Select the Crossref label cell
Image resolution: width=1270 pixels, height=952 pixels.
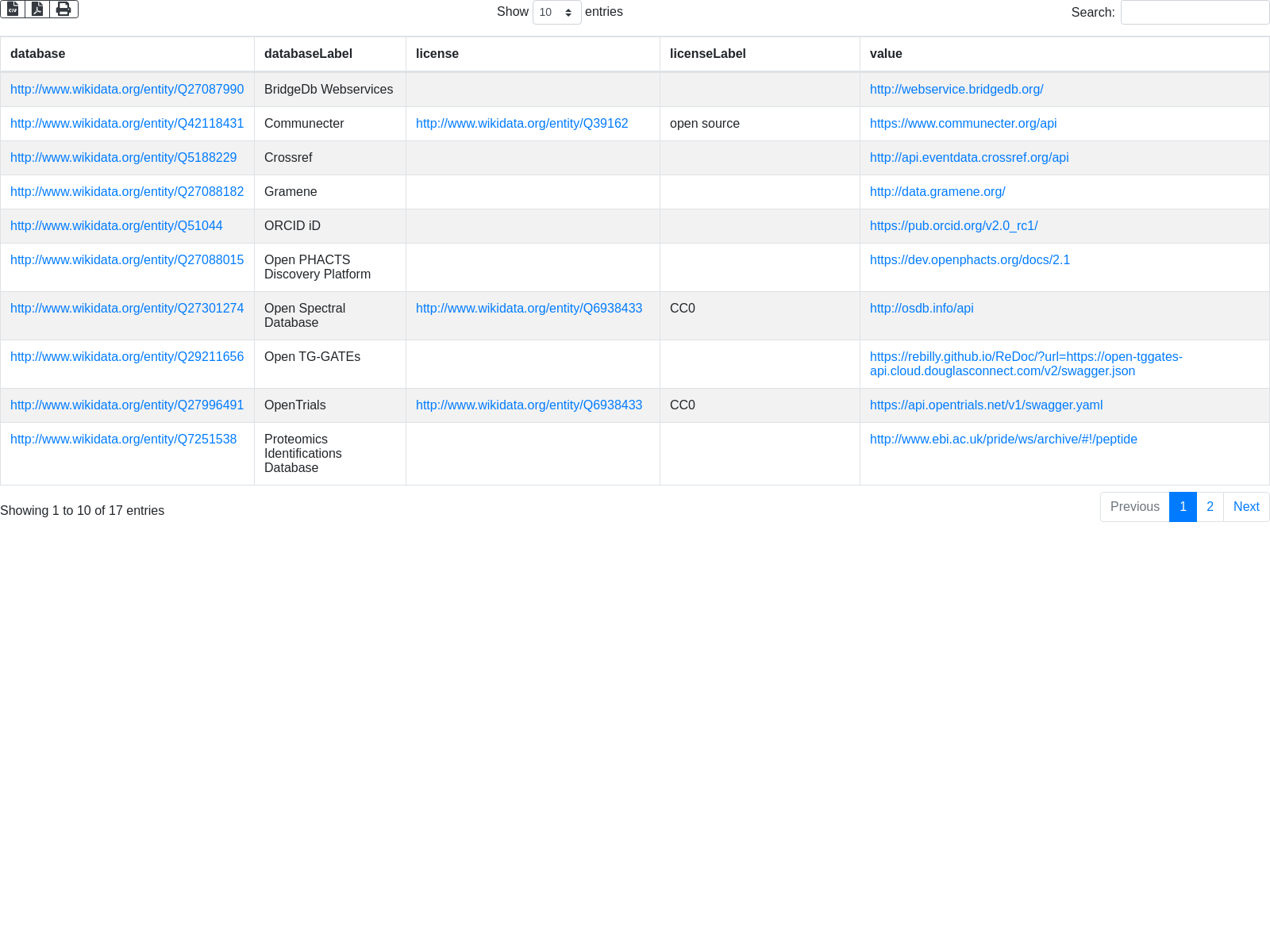click(330, 158)
